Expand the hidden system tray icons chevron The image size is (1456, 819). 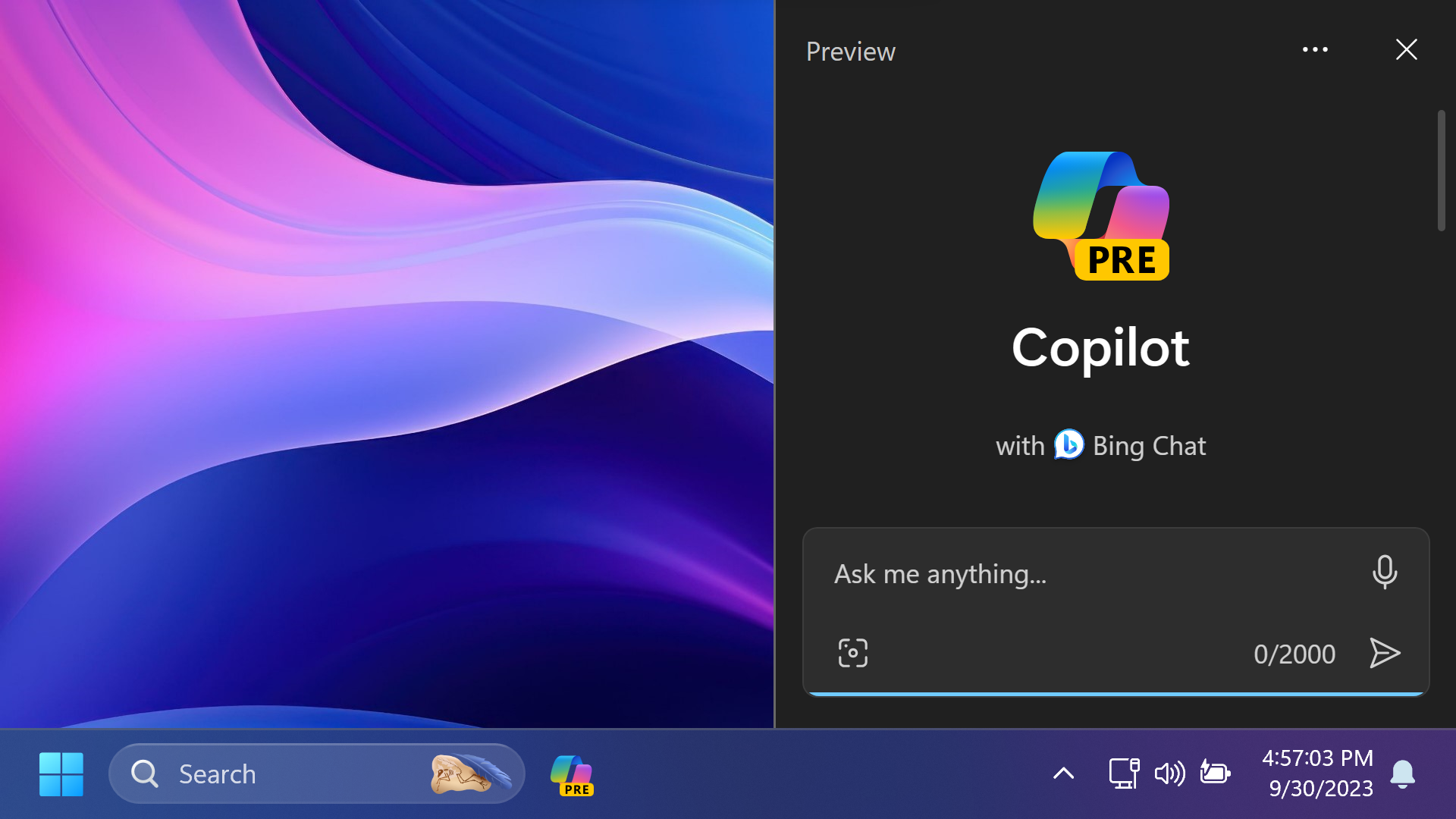click(x=1064, y=773)
